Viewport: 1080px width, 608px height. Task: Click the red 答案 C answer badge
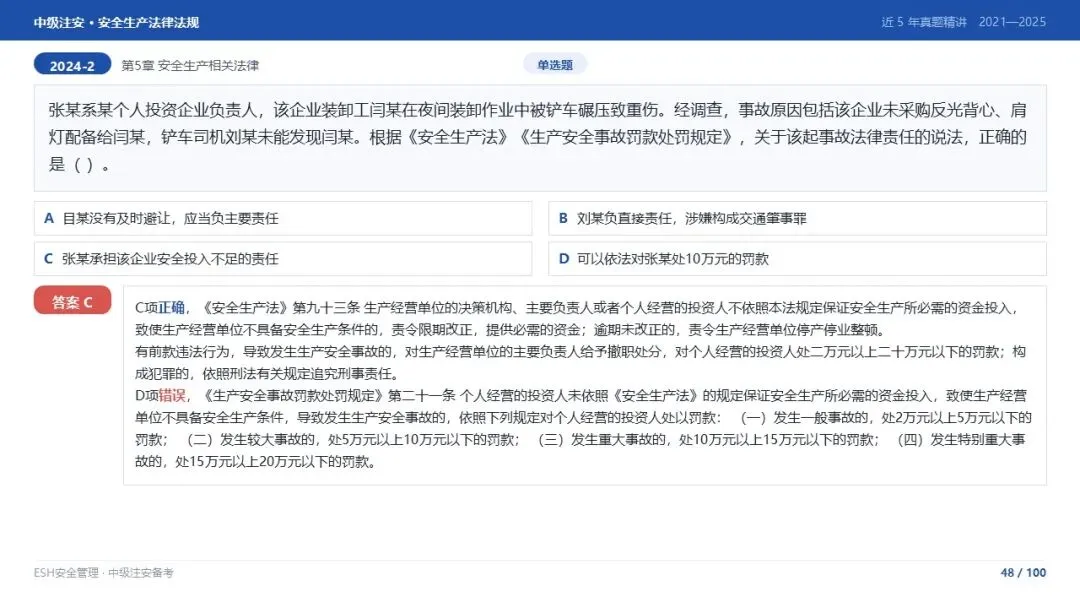72,301
